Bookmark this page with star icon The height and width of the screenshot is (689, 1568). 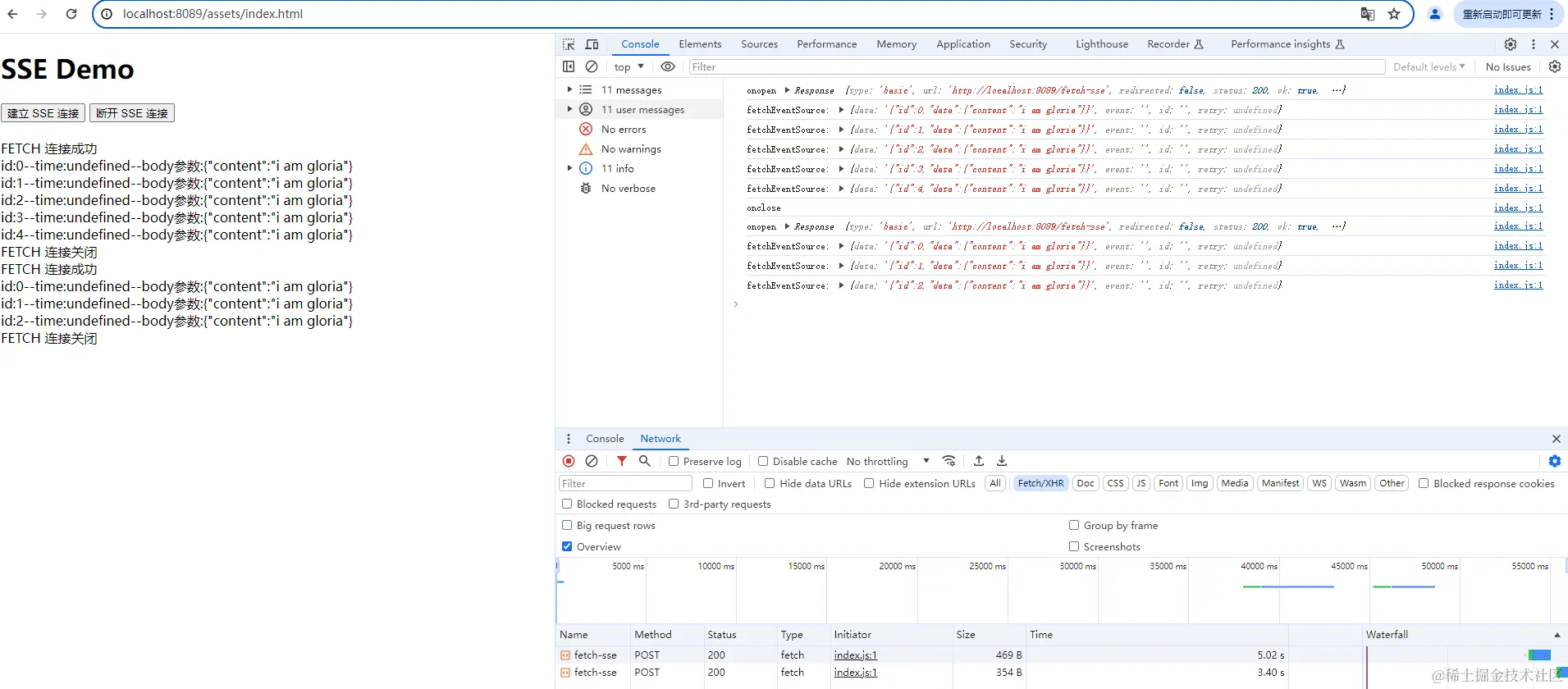coord(1394,14)
